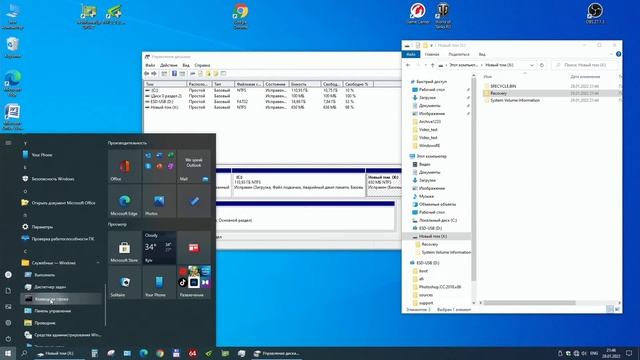
Task: Click the pictures icon in Start sidebar
Action: tap(8, 307)
